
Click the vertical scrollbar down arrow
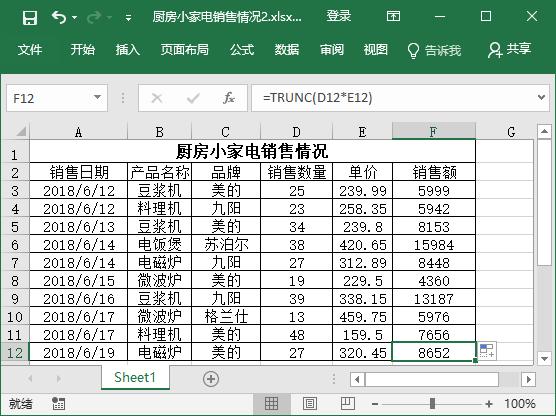point(544,358)
